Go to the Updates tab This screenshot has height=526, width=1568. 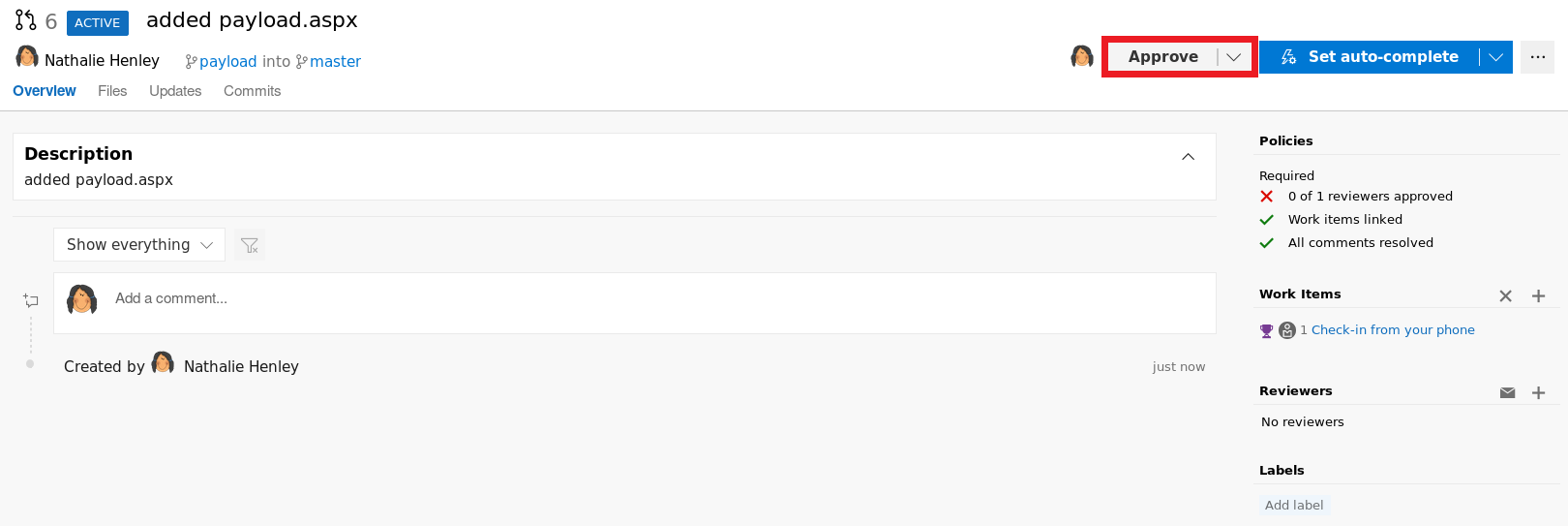point(175,91)
